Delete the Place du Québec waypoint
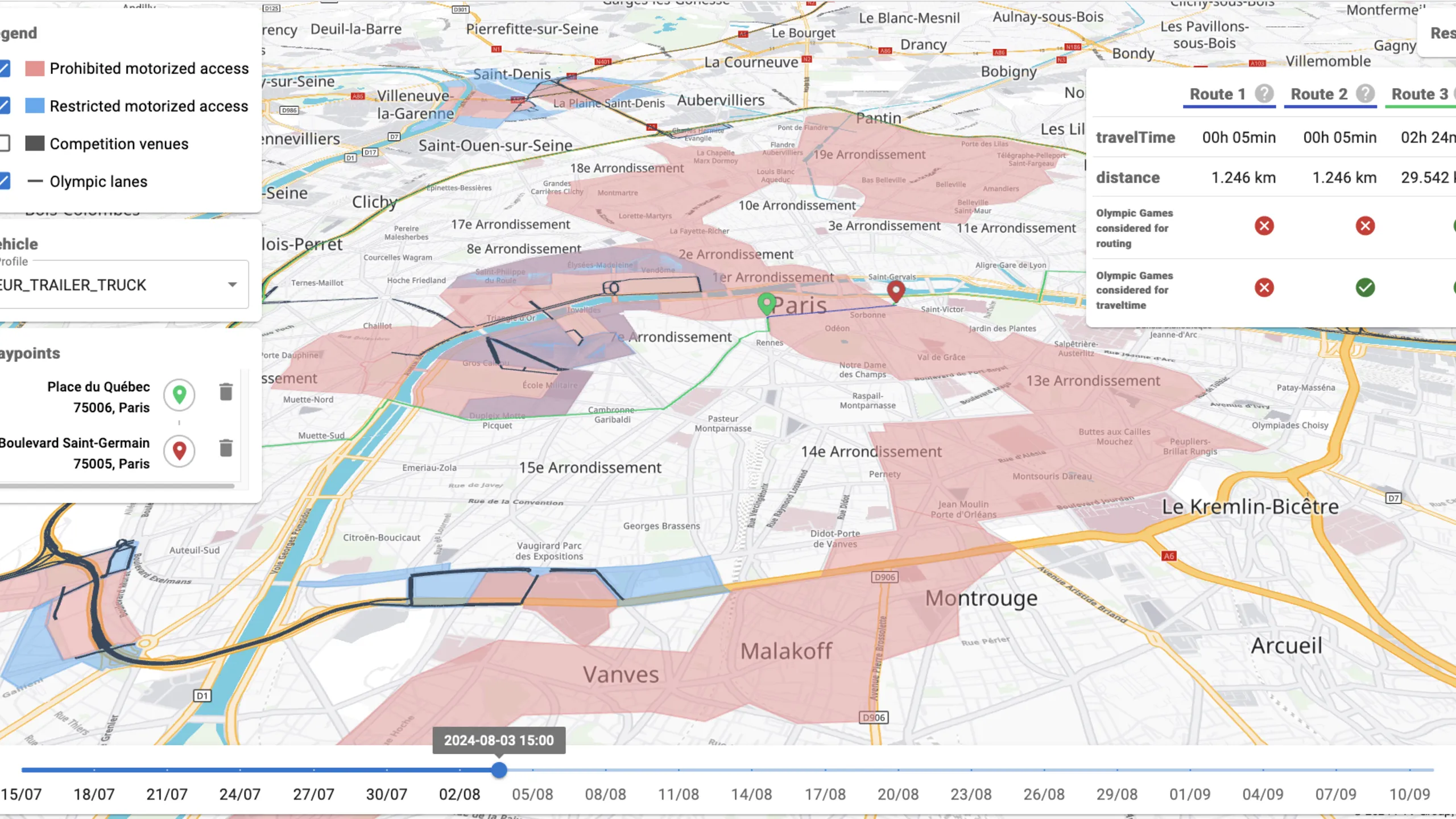The image size is (1456, 819). click(226, 392)
